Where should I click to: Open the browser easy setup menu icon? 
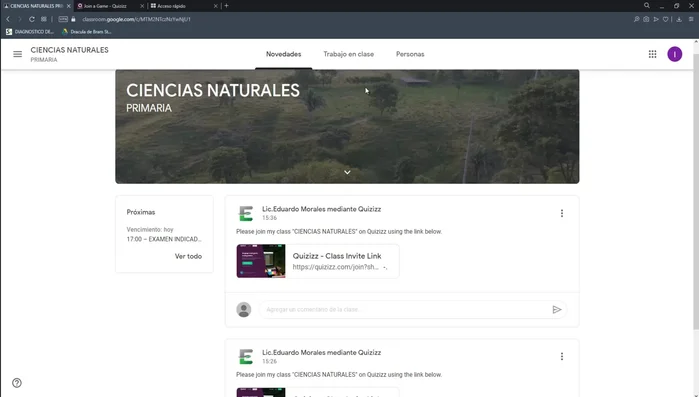pyautogui.click(x=691, y=19)
